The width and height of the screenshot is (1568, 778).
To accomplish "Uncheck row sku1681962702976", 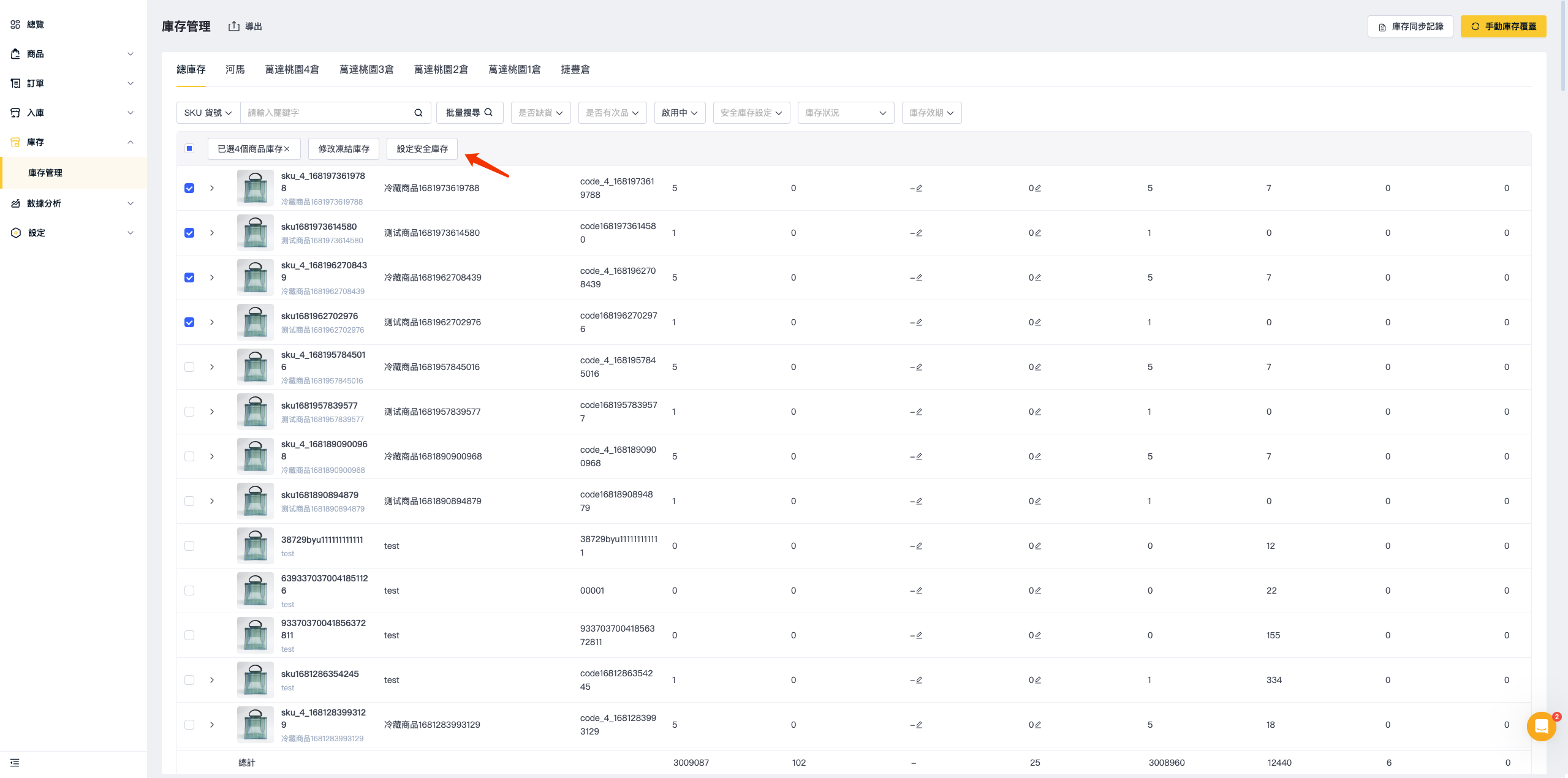I will pos(189,322).
